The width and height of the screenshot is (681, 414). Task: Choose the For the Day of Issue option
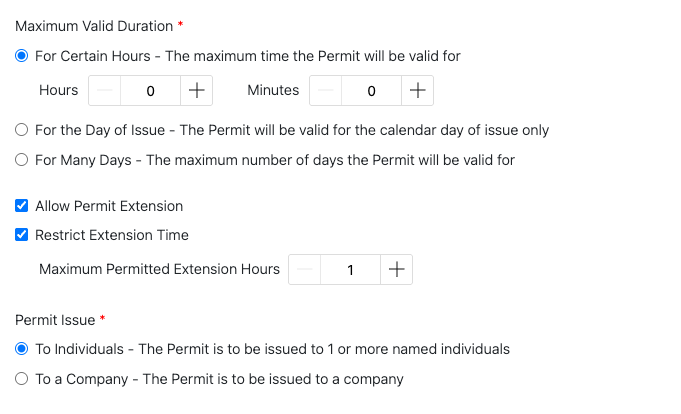tap(22, 130)
